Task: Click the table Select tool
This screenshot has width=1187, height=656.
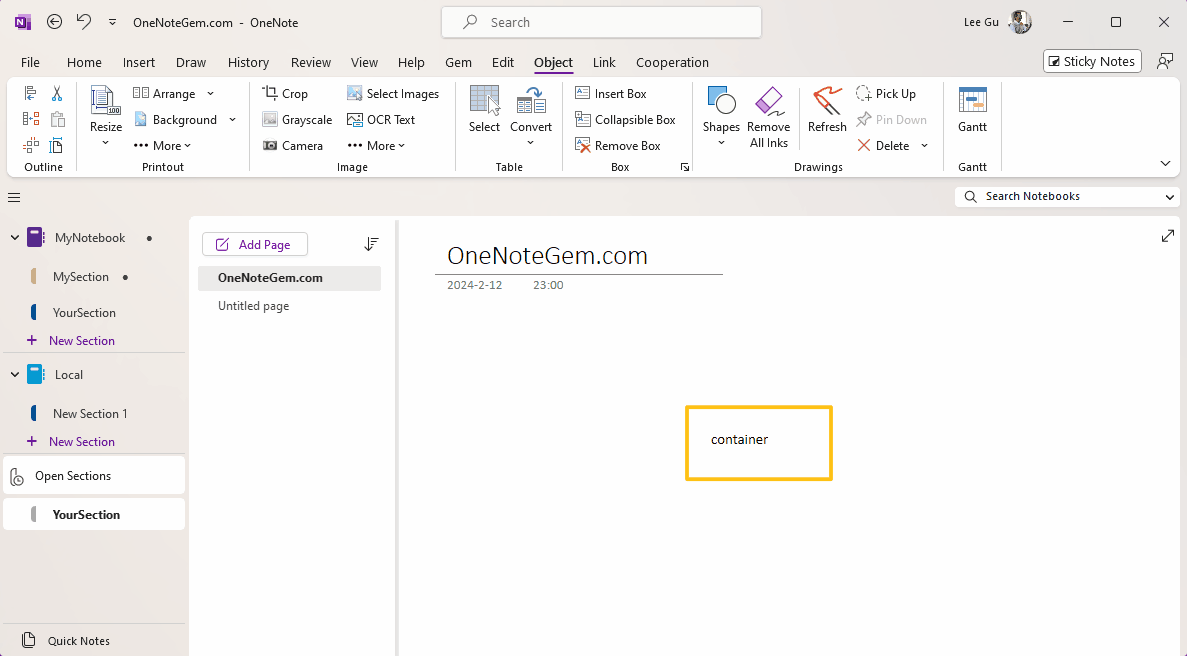Action: (484, 110)
